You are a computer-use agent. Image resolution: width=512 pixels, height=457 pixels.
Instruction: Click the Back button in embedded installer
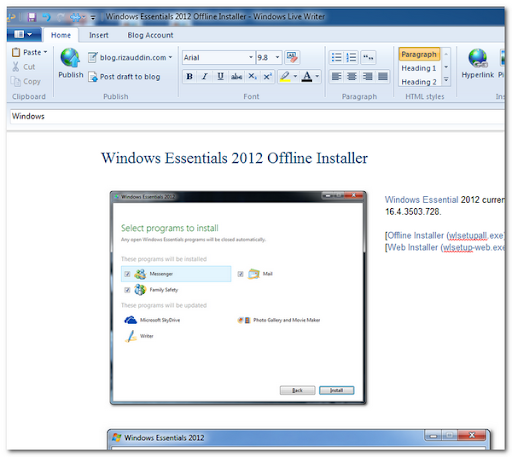[297, 390]
